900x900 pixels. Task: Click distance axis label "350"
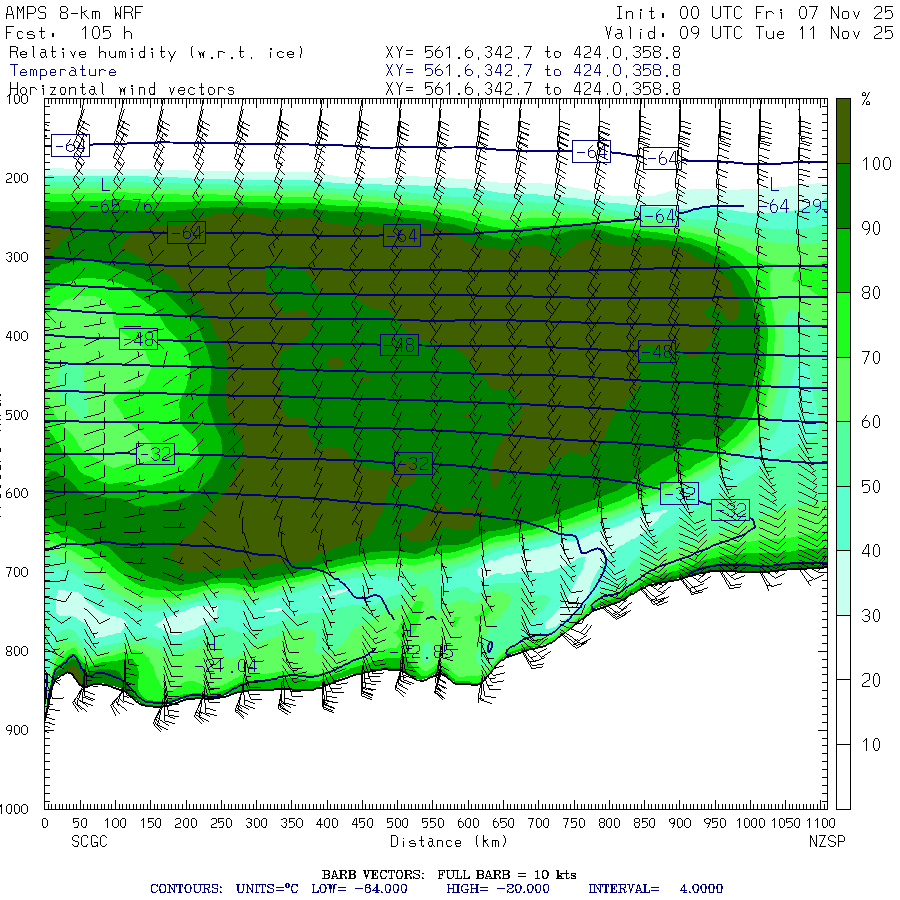coord(292,823)
